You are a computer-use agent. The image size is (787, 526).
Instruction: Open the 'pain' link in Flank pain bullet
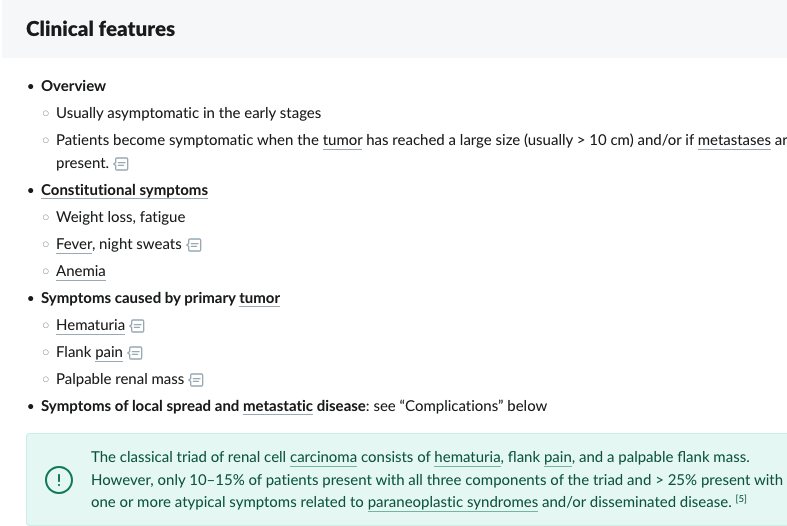pyautogui.click(x=109, y=352)
